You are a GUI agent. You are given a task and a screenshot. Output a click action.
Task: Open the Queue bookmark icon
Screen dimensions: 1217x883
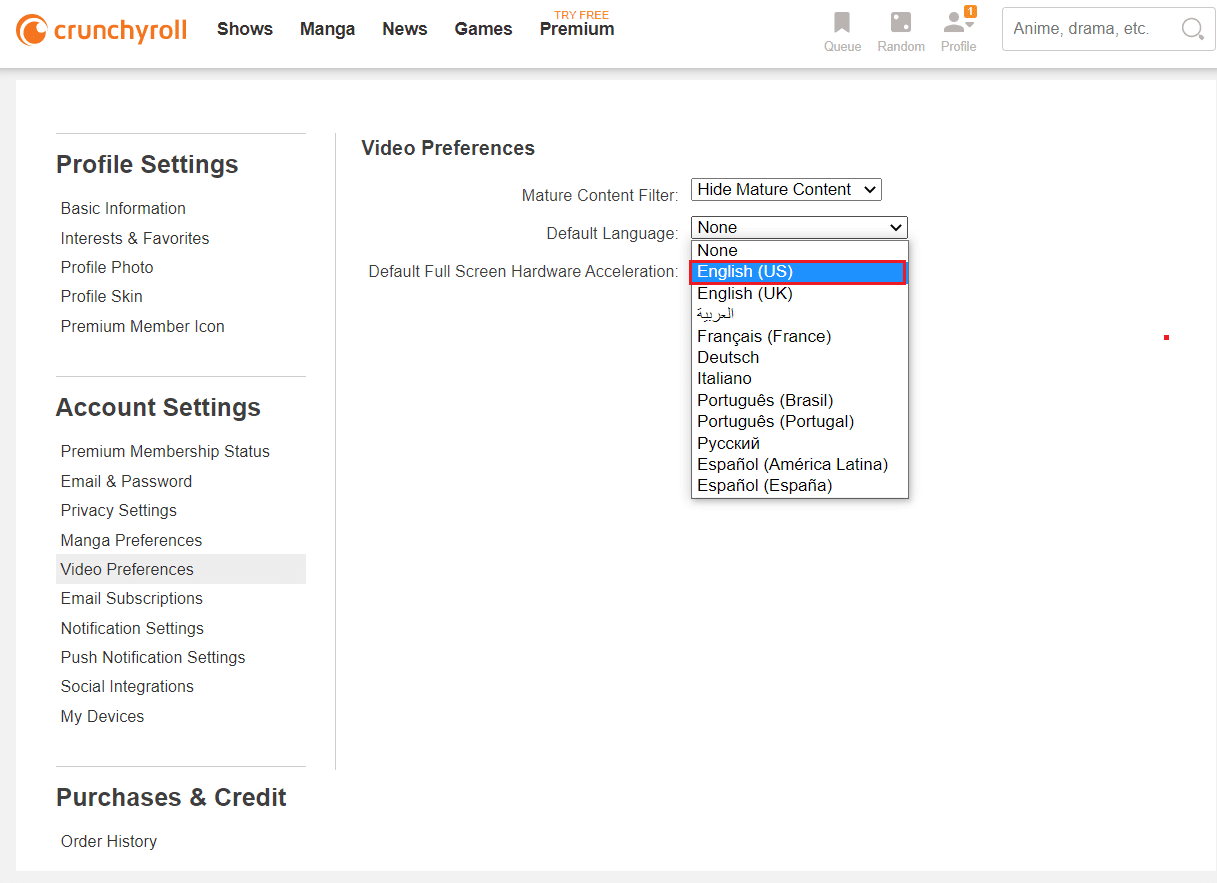point(842,23)
